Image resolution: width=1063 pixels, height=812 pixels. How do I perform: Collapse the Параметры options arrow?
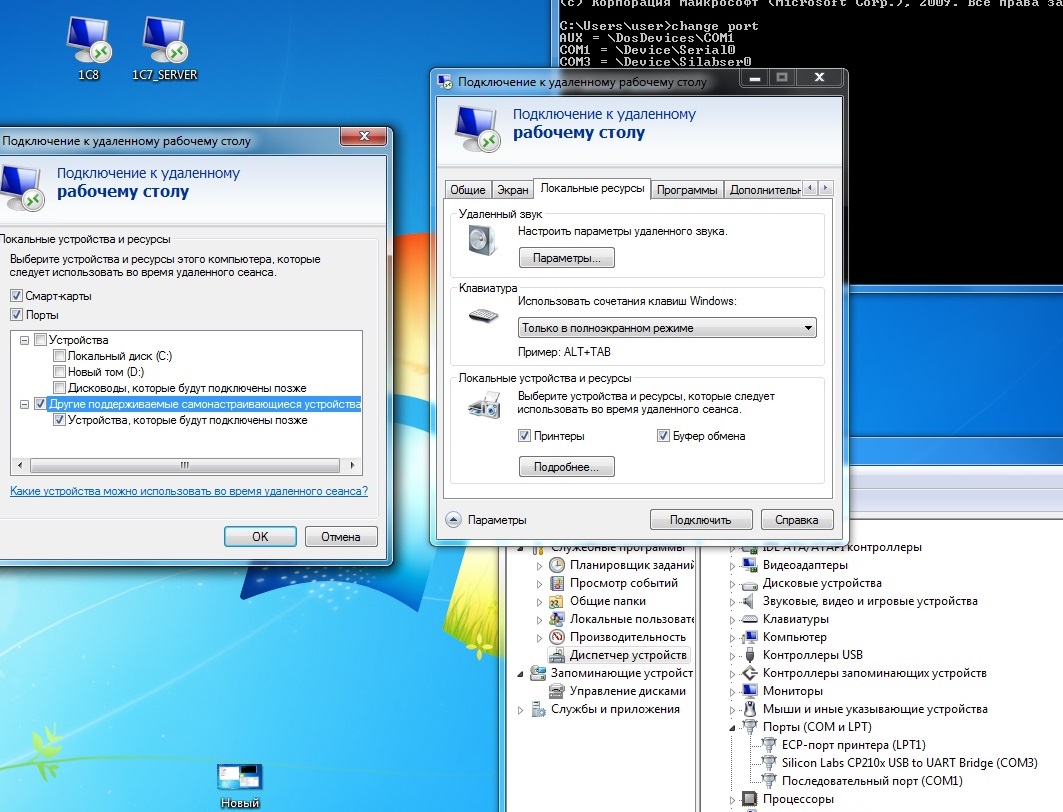click(x=453, y=520)
